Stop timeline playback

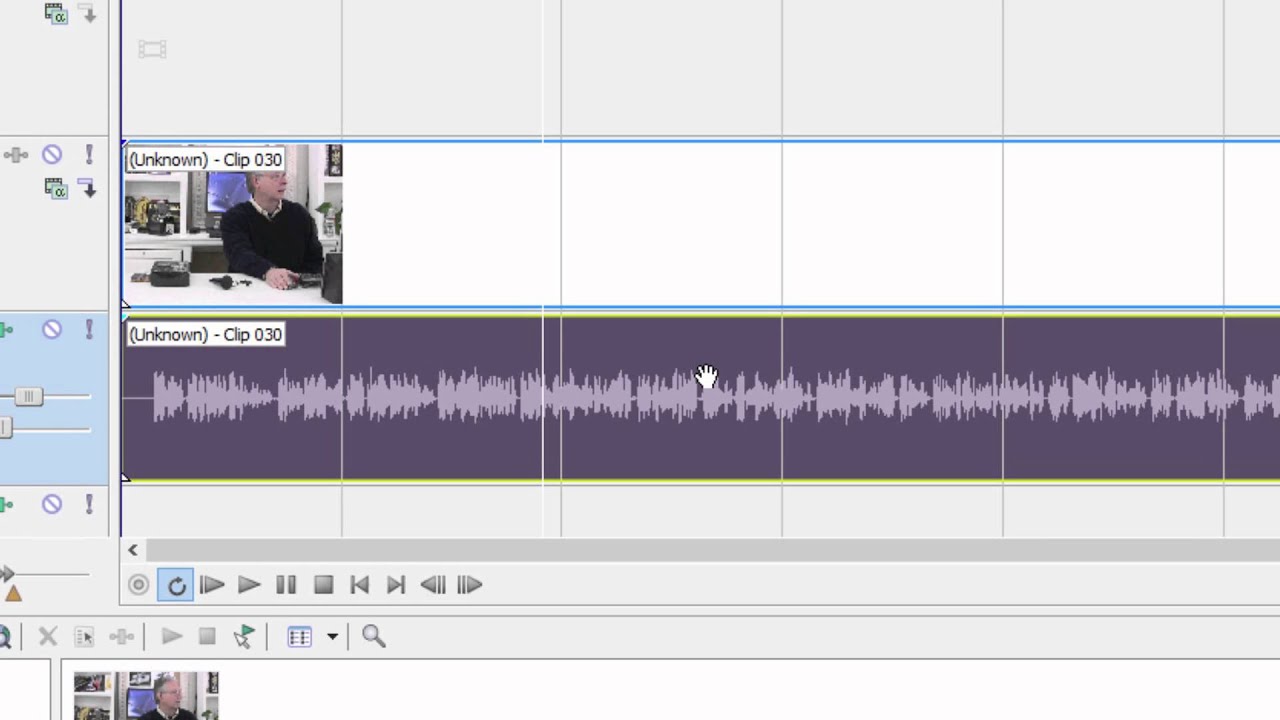323,585
